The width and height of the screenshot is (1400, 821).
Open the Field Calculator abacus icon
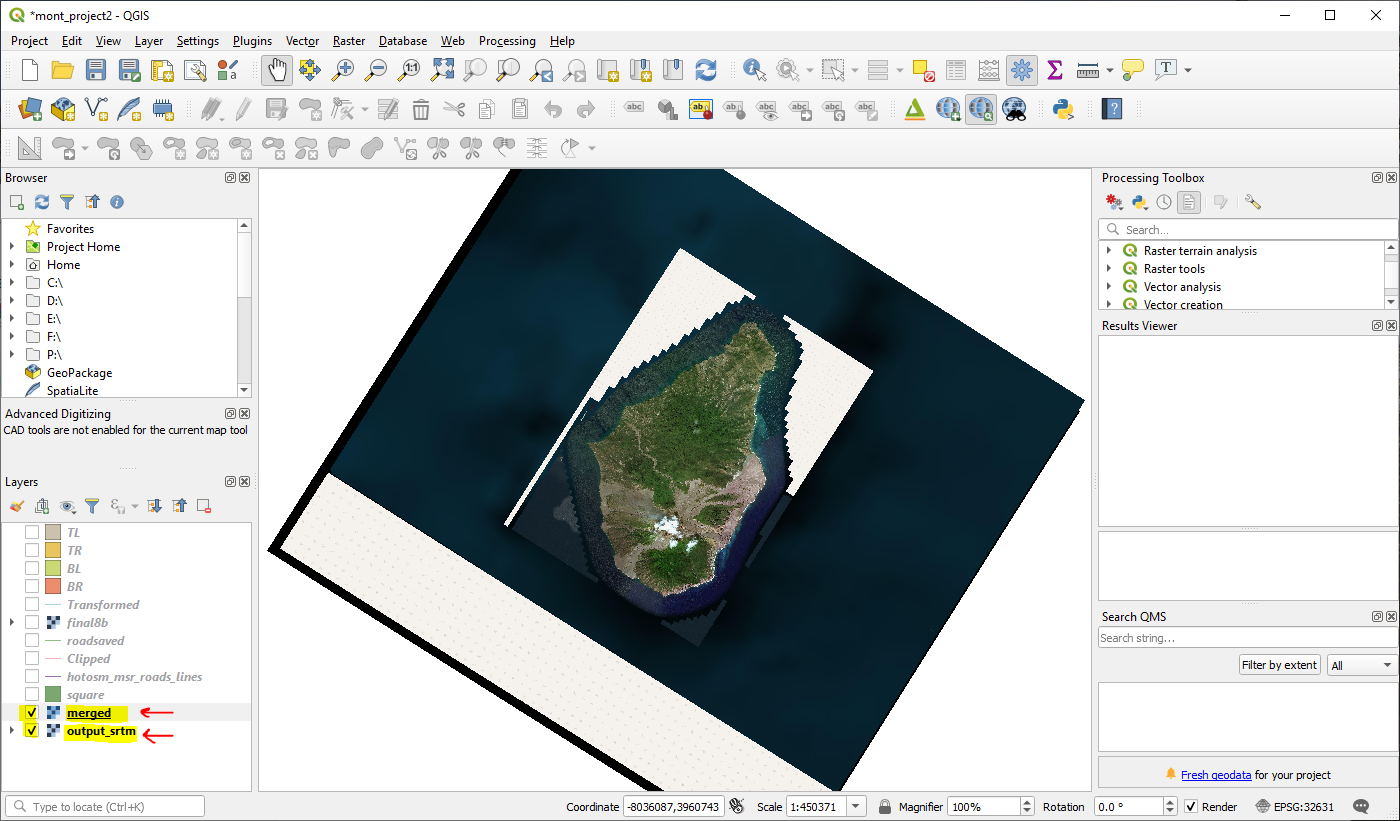point(988,70)
